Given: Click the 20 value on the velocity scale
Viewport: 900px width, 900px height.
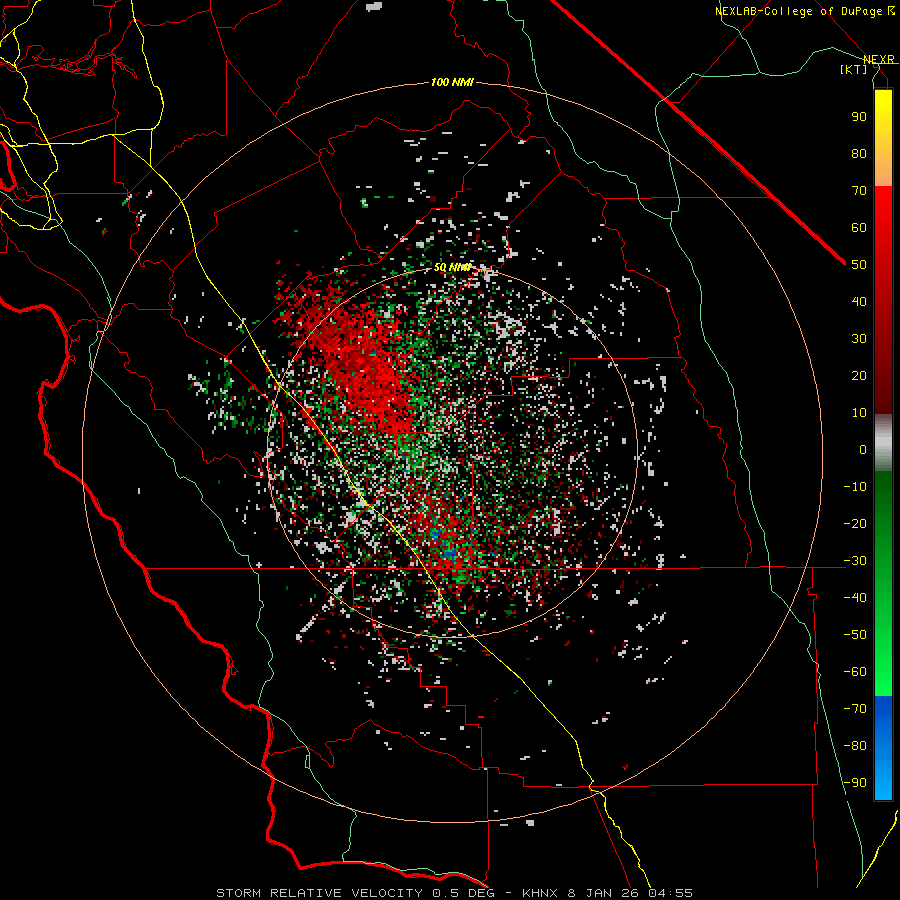Looking at the screenshot, I should click(859, 375).
